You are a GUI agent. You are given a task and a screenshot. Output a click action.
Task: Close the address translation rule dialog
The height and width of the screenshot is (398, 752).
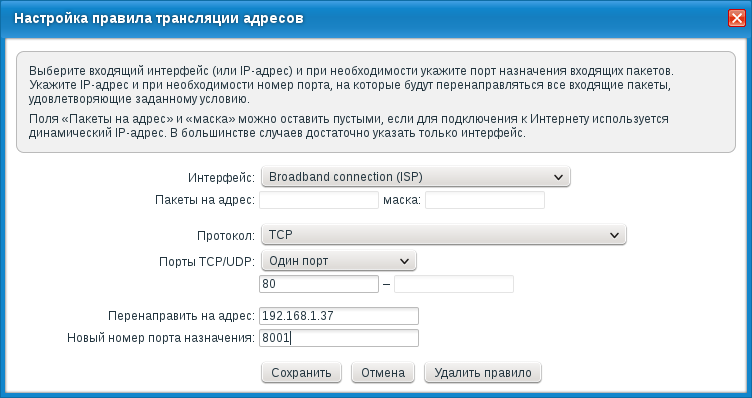(736, 18)
